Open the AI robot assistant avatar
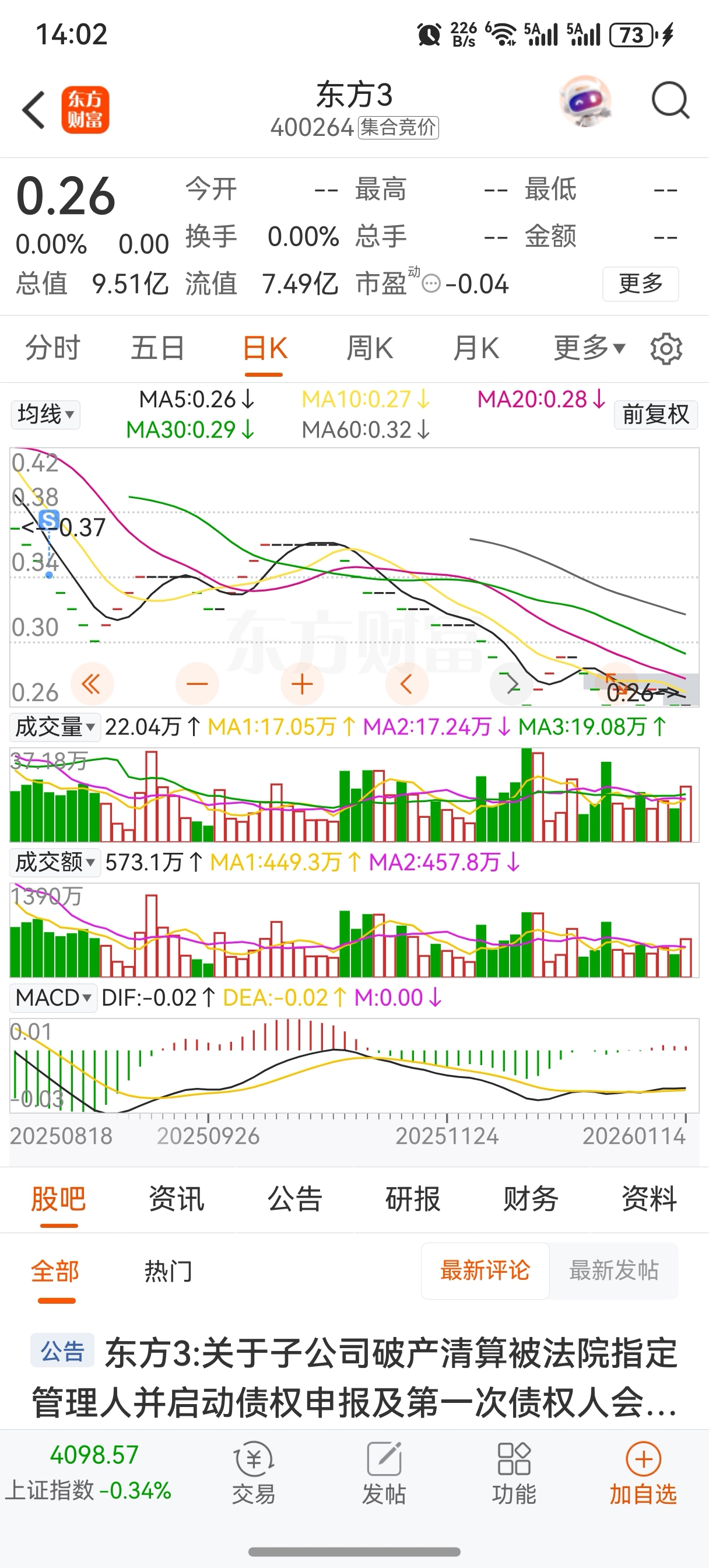Viewport: 709px width, 1568px height. pyautogui.click(x=585, y=101)
